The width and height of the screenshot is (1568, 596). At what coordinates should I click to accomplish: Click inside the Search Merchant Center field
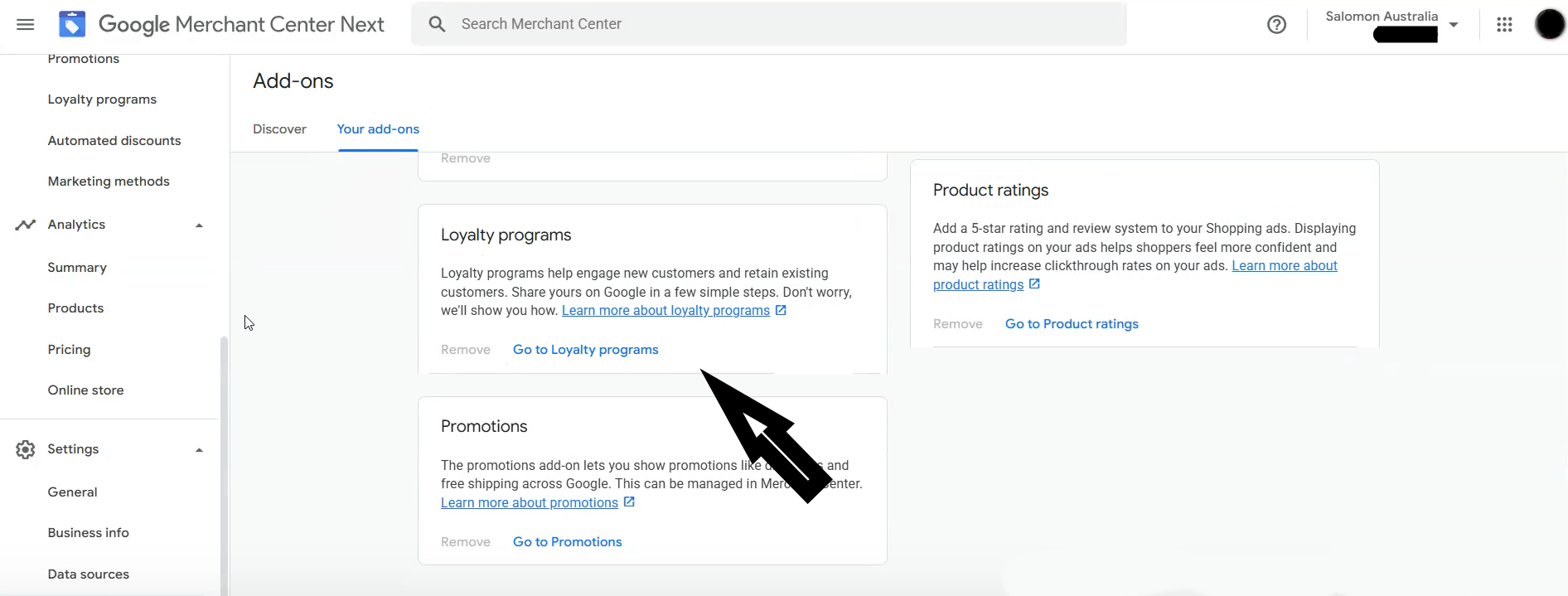(746, 23)
